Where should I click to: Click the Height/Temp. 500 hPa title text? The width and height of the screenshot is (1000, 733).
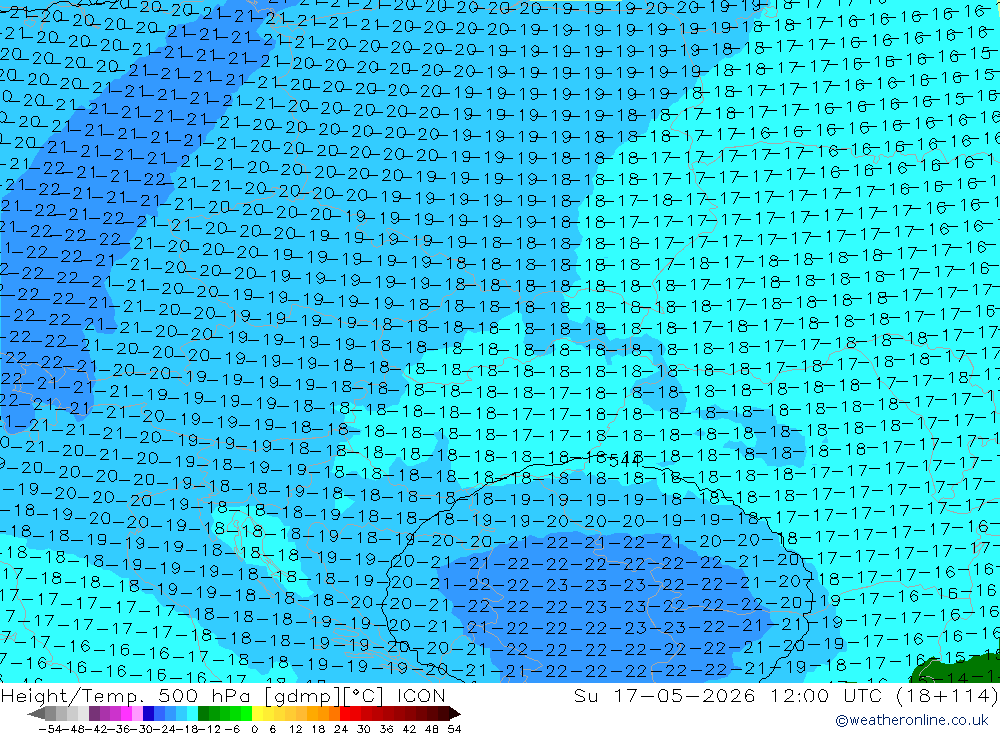(x=129, y=695)
